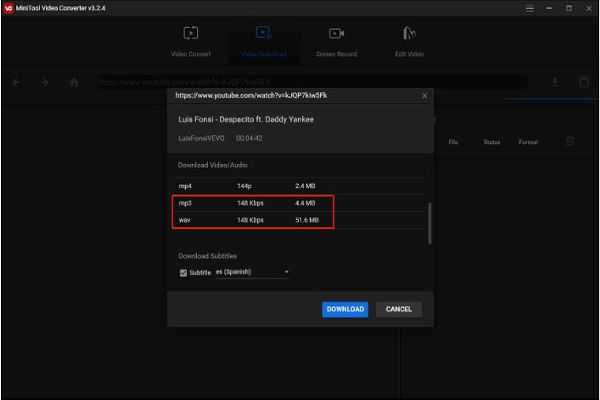Click the File column header
This screenshot has width=600, height=400.
pyautogui.click(x=453, y=142)
